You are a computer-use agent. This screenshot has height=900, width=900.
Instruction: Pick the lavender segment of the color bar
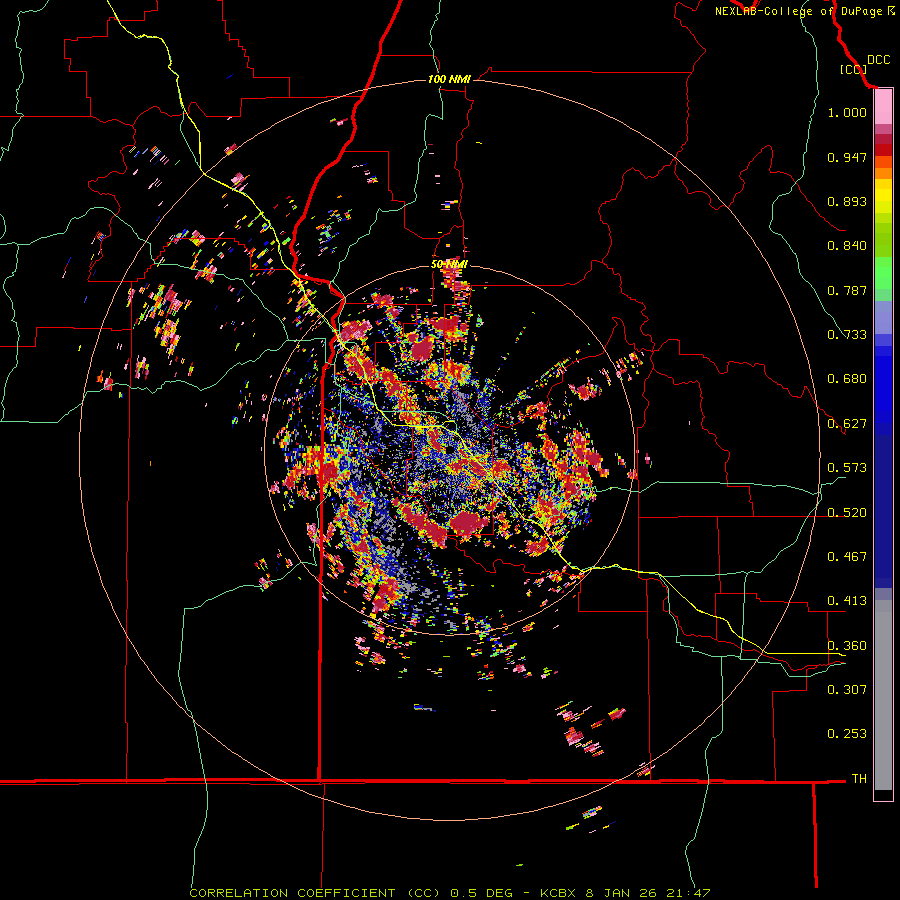pos(883,317)
